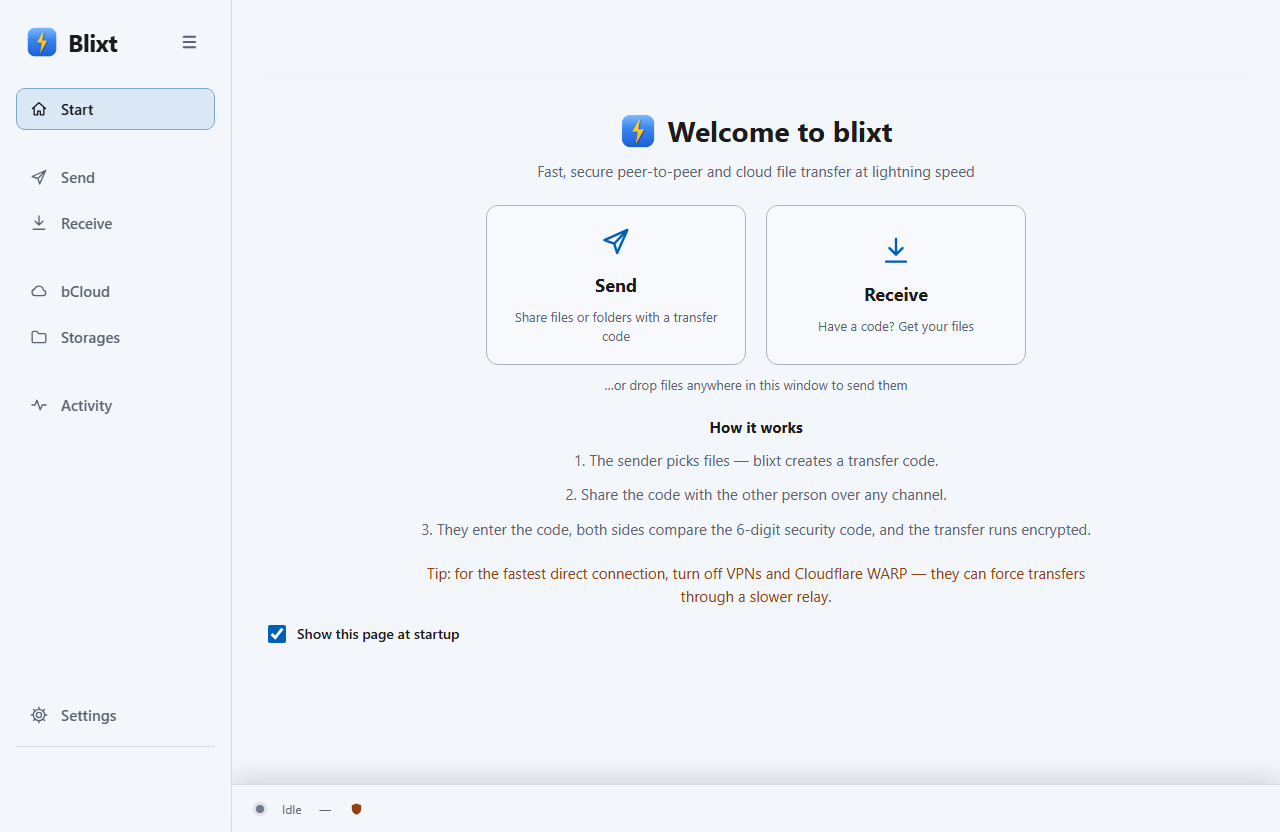Click the Storages folder icon
The width and height of the screenshot is (1280, 832).
(39, 337)
